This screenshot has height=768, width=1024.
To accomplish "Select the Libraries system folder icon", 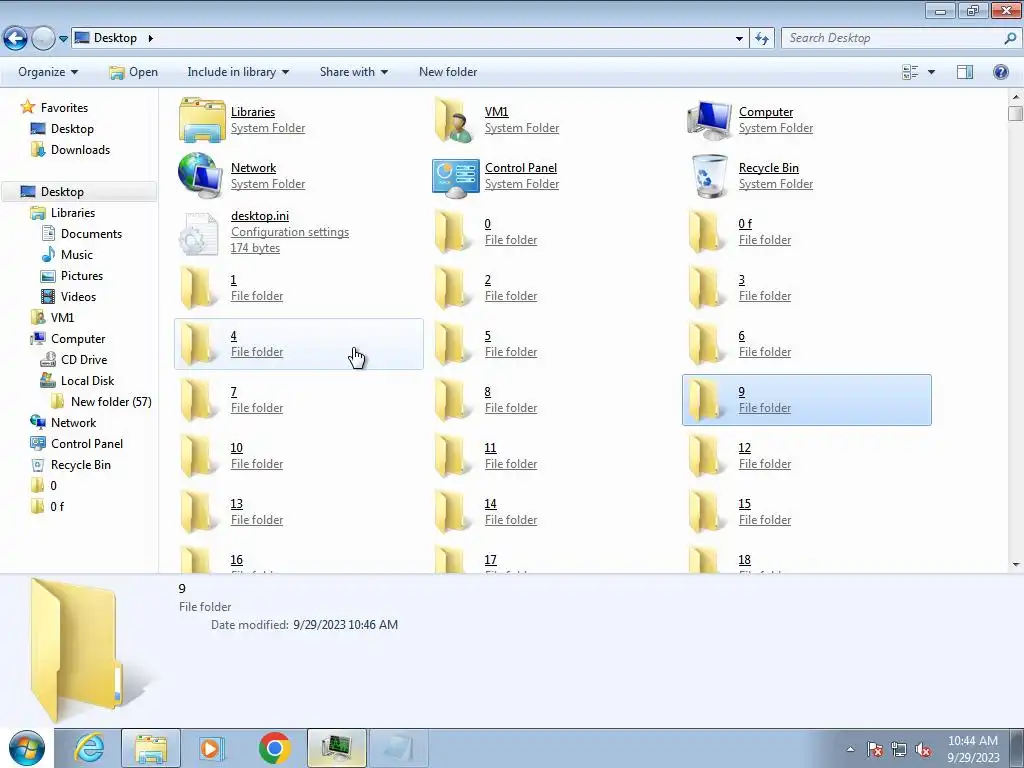I will tap(202, 120).
